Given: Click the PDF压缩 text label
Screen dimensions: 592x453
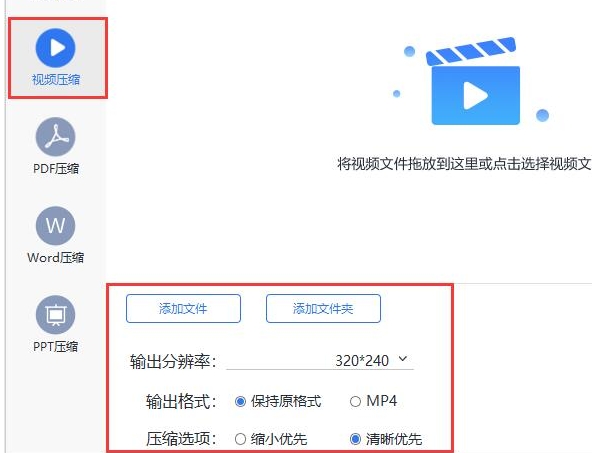Looking at the screenshot, I should [x=56, y=168].
